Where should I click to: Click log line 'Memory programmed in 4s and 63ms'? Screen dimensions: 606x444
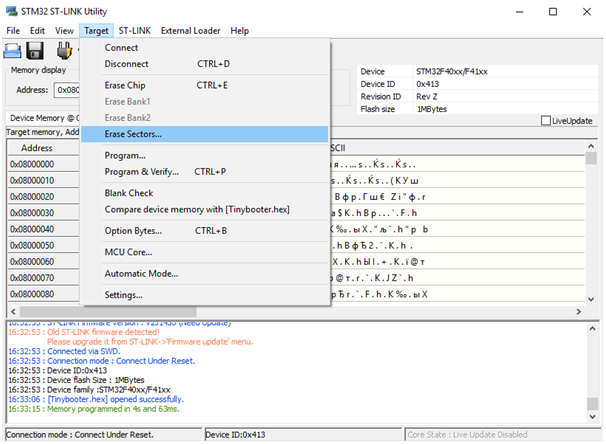coord(94,409)
